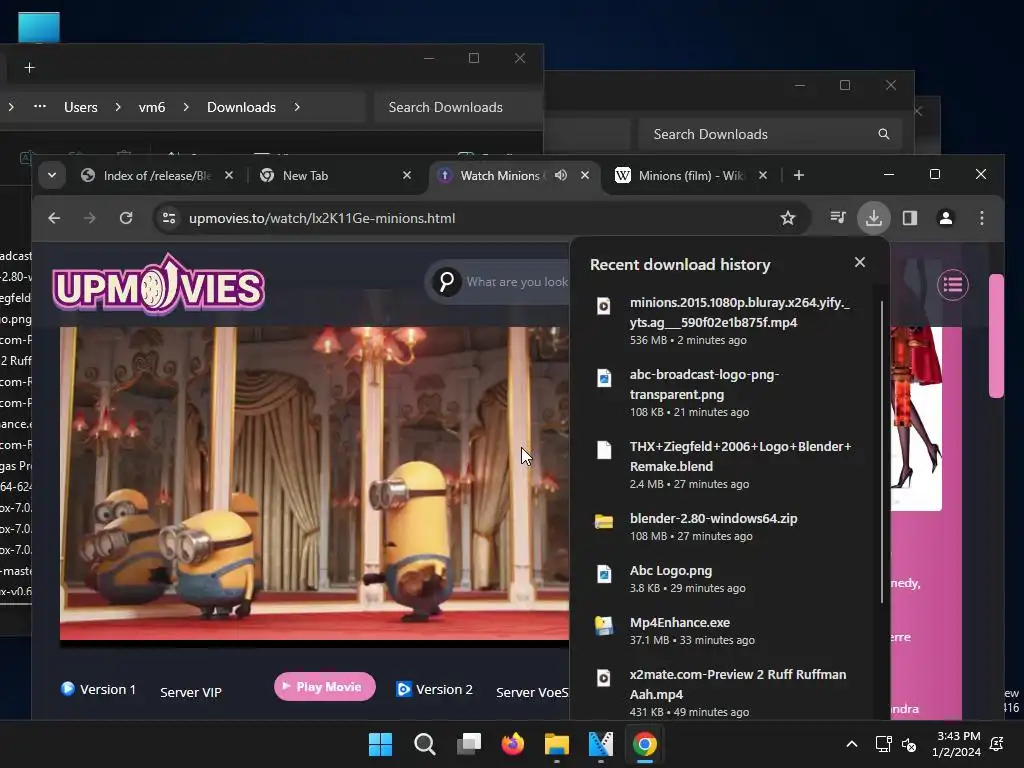Show hidden system tray icons
This screenshot has width=1024, height=768.
click(x=852, y=744)
